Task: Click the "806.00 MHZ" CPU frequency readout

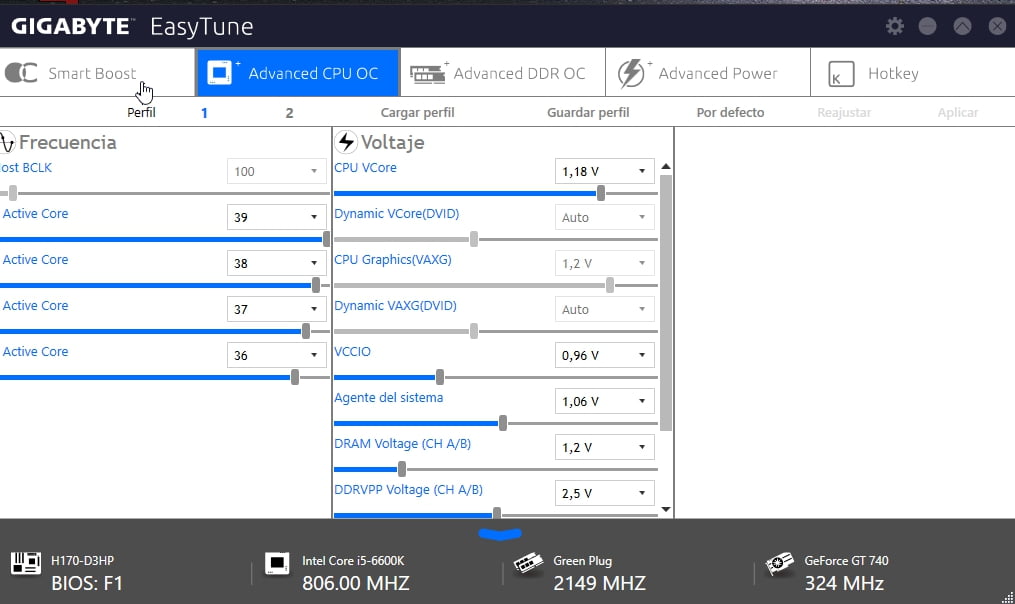Action: coord(355,583)
